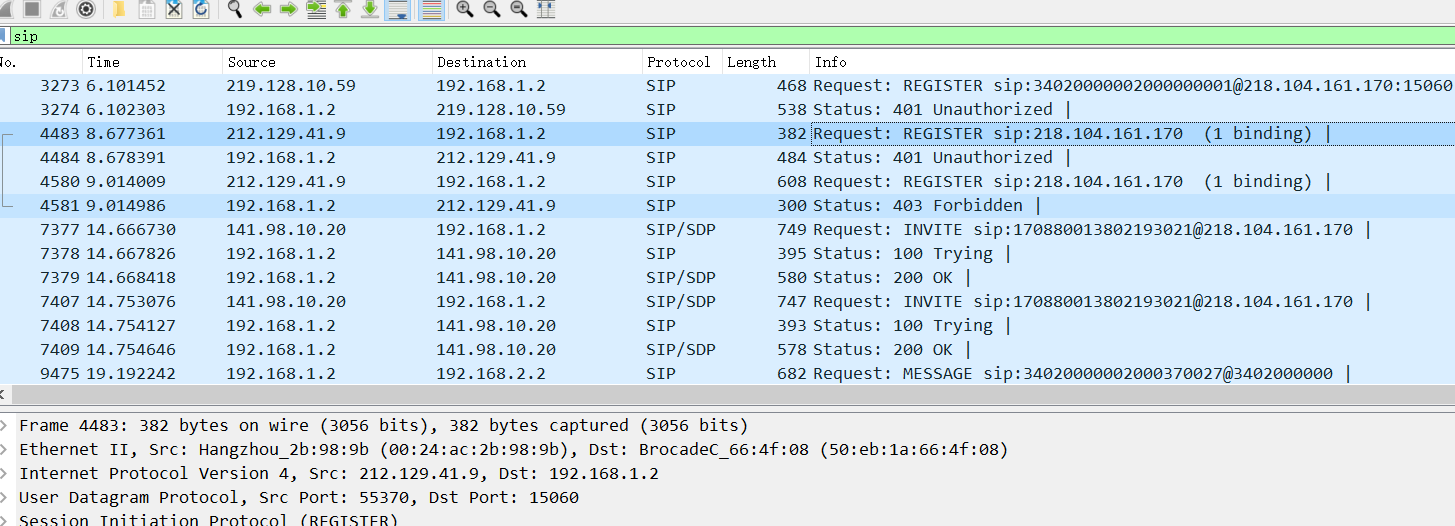Select packet 3274 401 Unauthorized

tap(727, 109)
